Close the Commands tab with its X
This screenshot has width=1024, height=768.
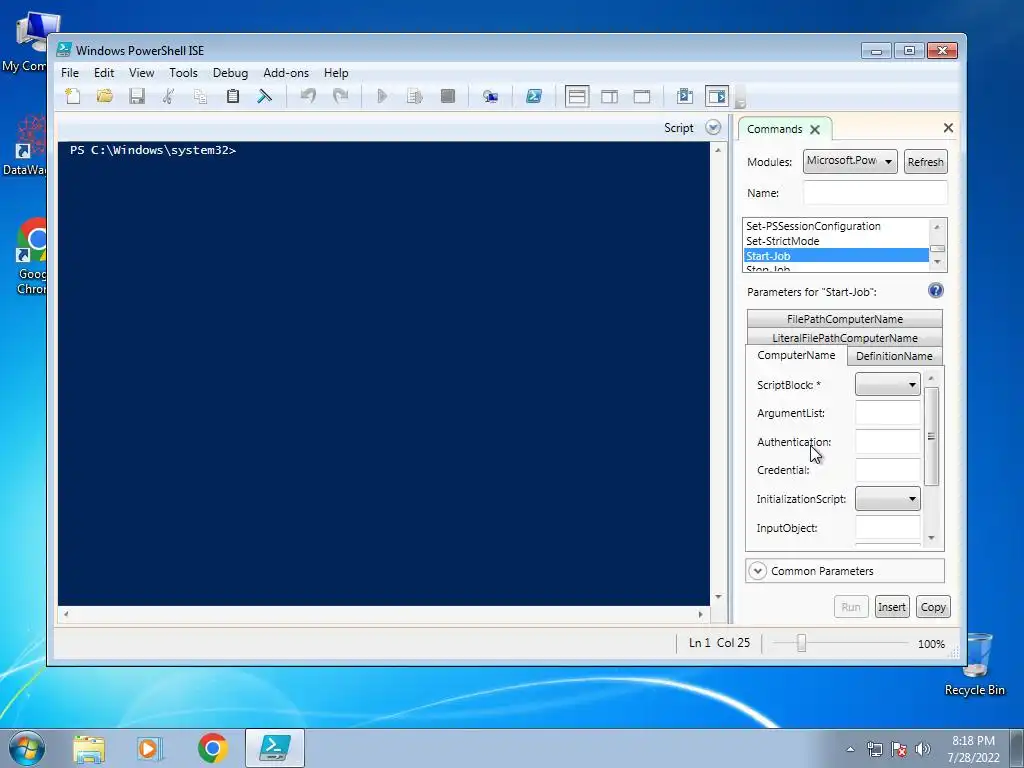pos(815,129)
